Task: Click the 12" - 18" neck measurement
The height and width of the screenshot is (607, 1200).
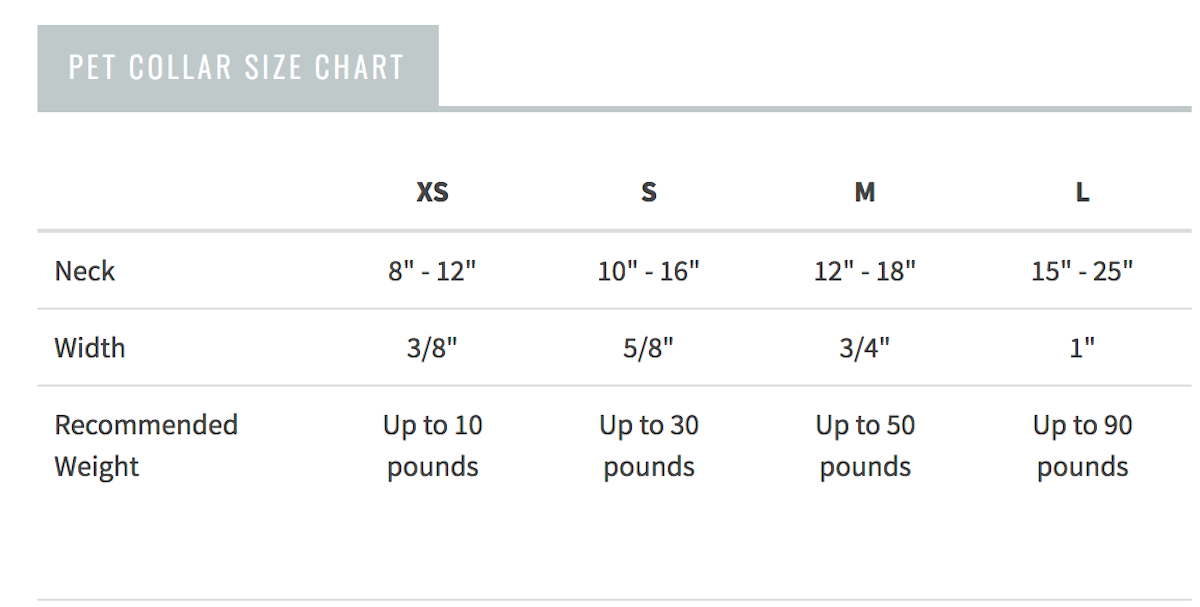Action: 865,271
